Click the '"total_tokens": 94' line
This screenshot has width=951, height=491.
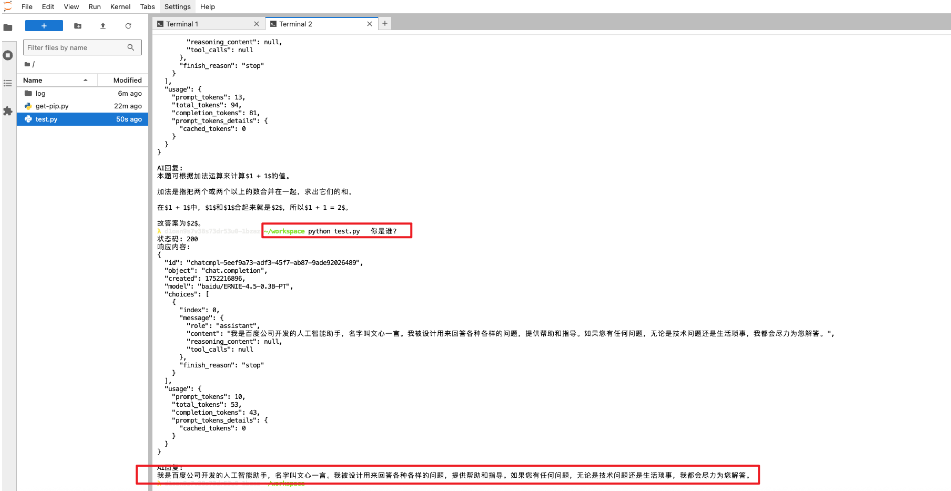(206, 105)
